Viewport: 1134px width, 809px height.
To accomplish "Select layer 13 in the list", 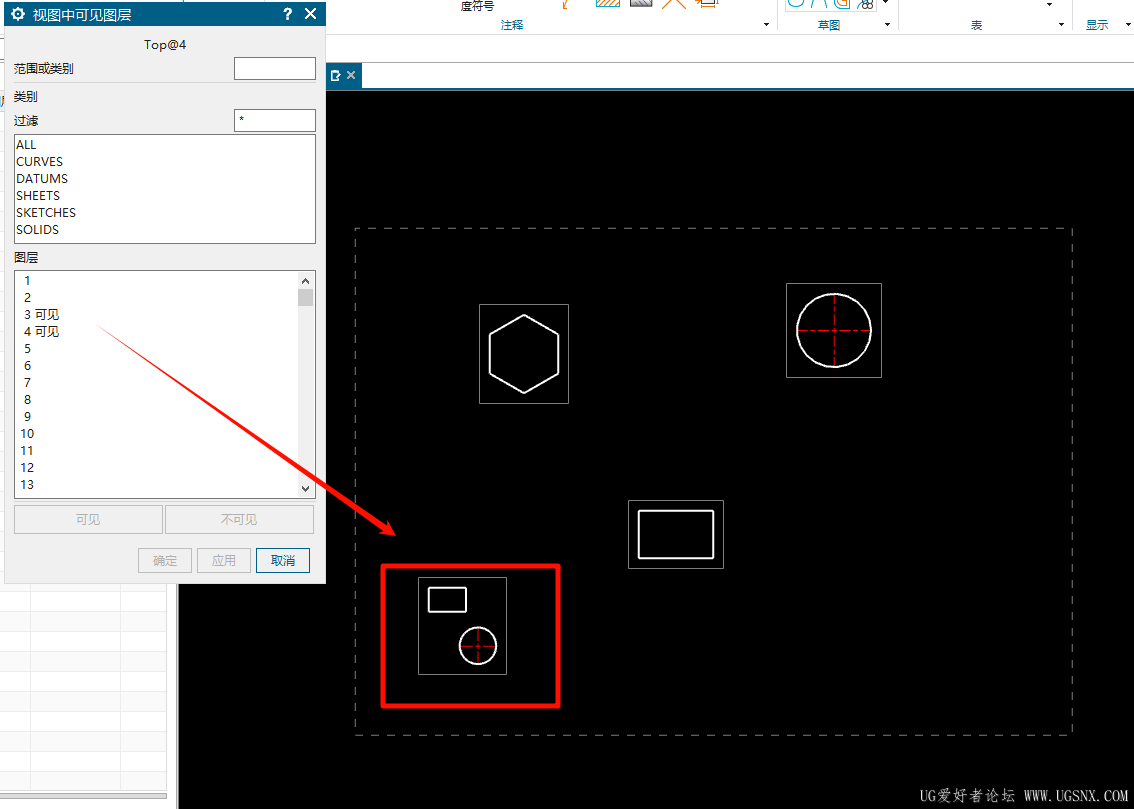I will (x=155, y=484).
